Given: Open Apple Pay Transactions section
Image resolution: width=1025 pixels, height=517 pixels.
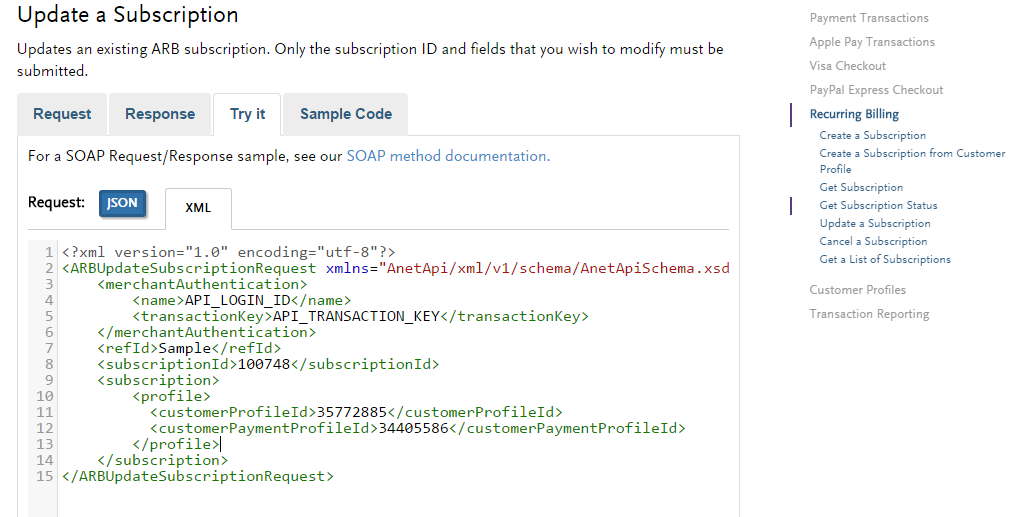Looking at the screenshot, I should coord(872,42).
